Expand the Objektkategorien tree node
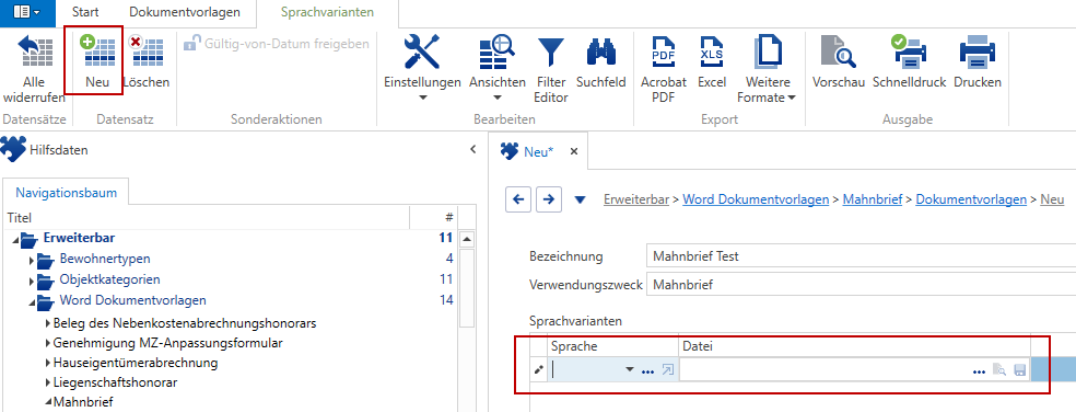The image size is (1076, 412). click(32, 282)
